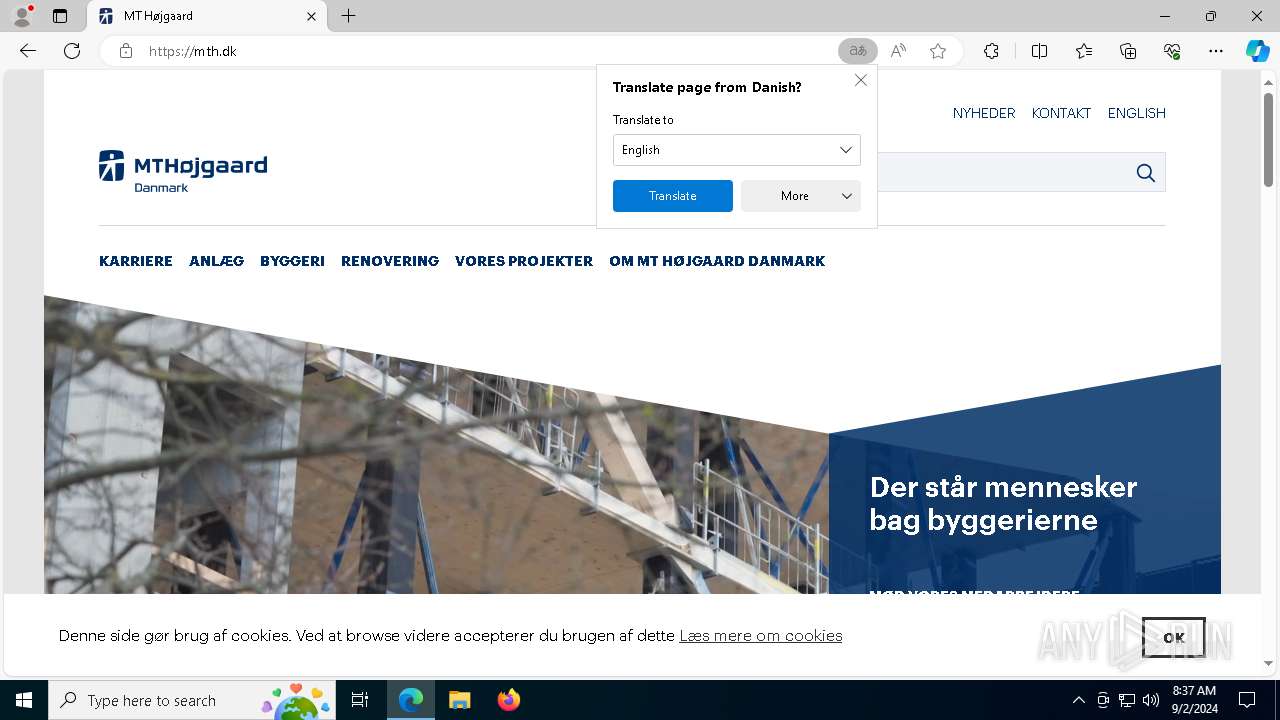Open a new tab
The image size is (1280, 720).
348,16
